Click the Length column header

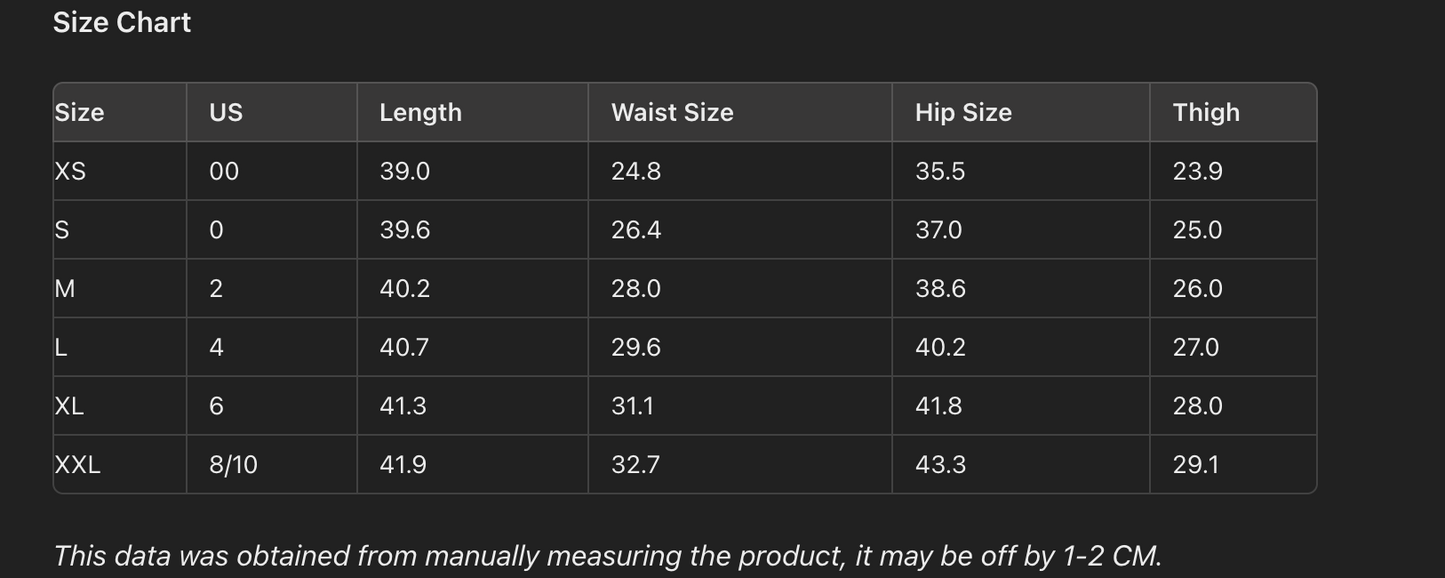pyautogui.click(x=420, y=112)
